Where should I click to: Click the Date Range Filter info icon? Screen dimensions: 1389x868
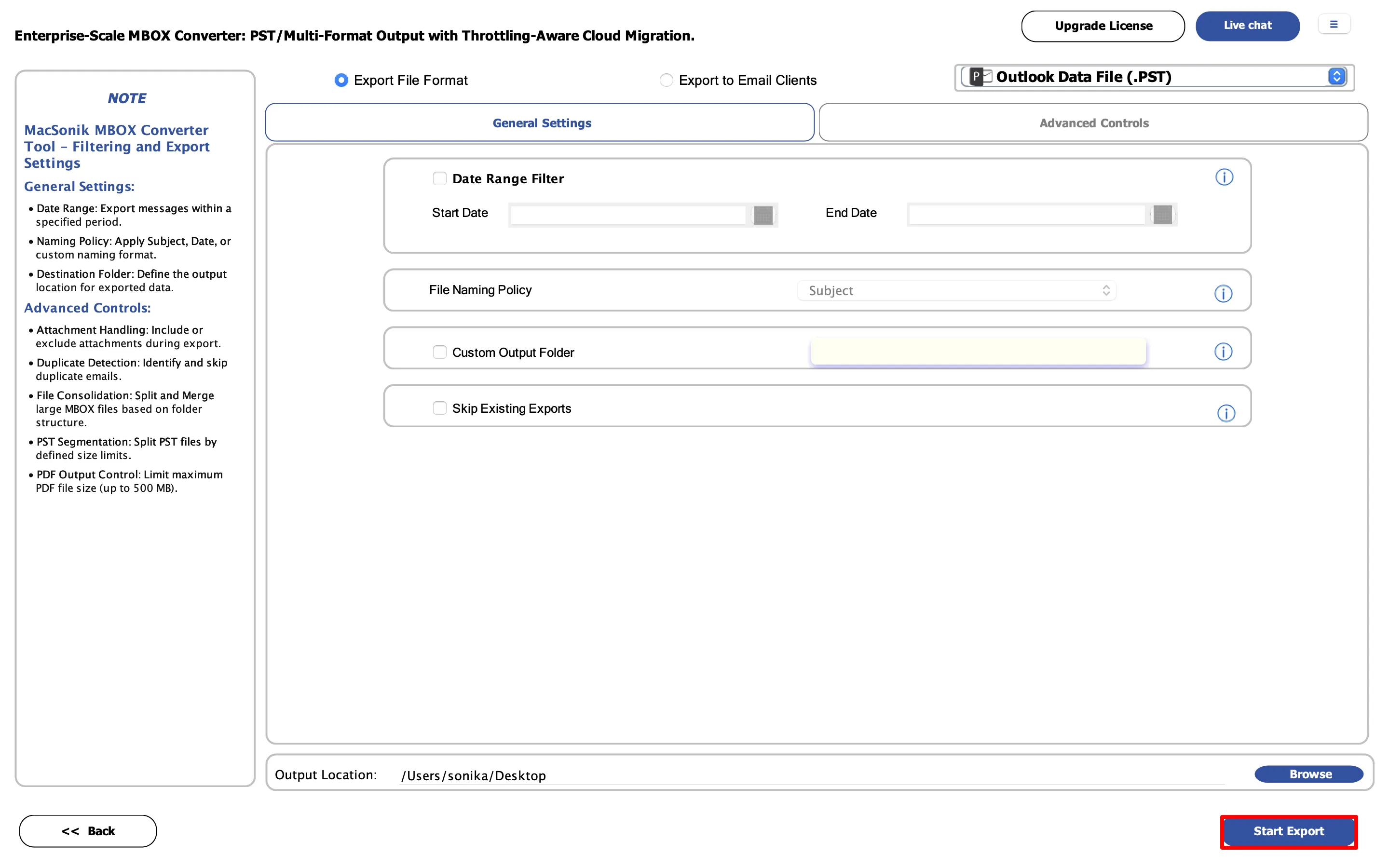click(x=1224, y=177)
